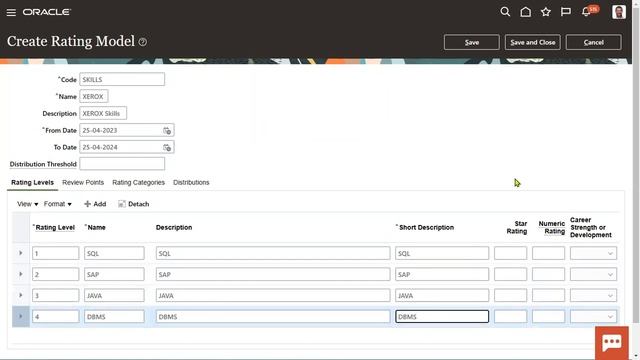The image size is (640, 360).
Task: Click the To Date field 25-04-2024
Action: 121,147
